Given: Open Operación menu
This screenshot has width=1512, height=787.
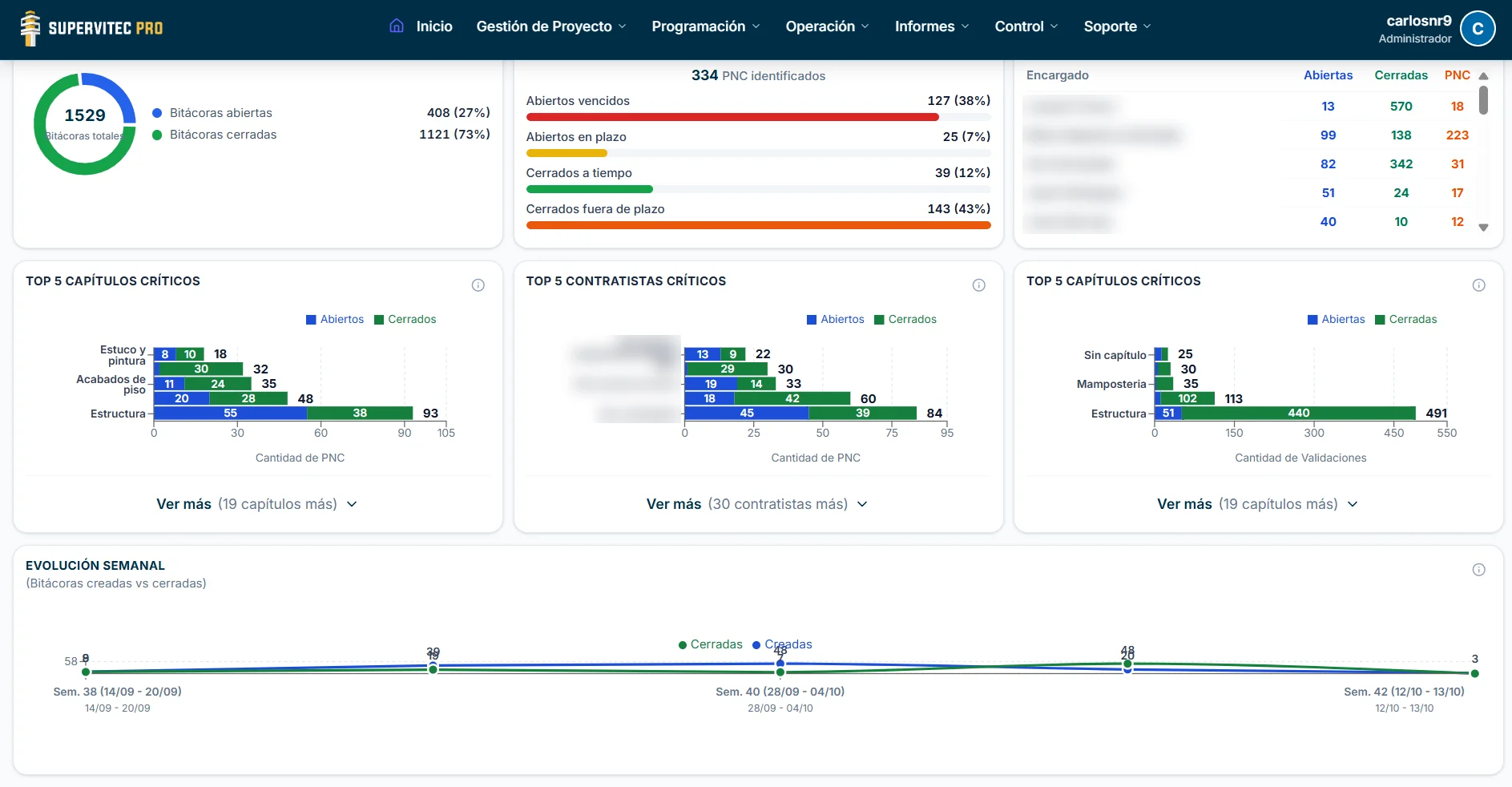Looking at the screenshot, I should 827,26.
